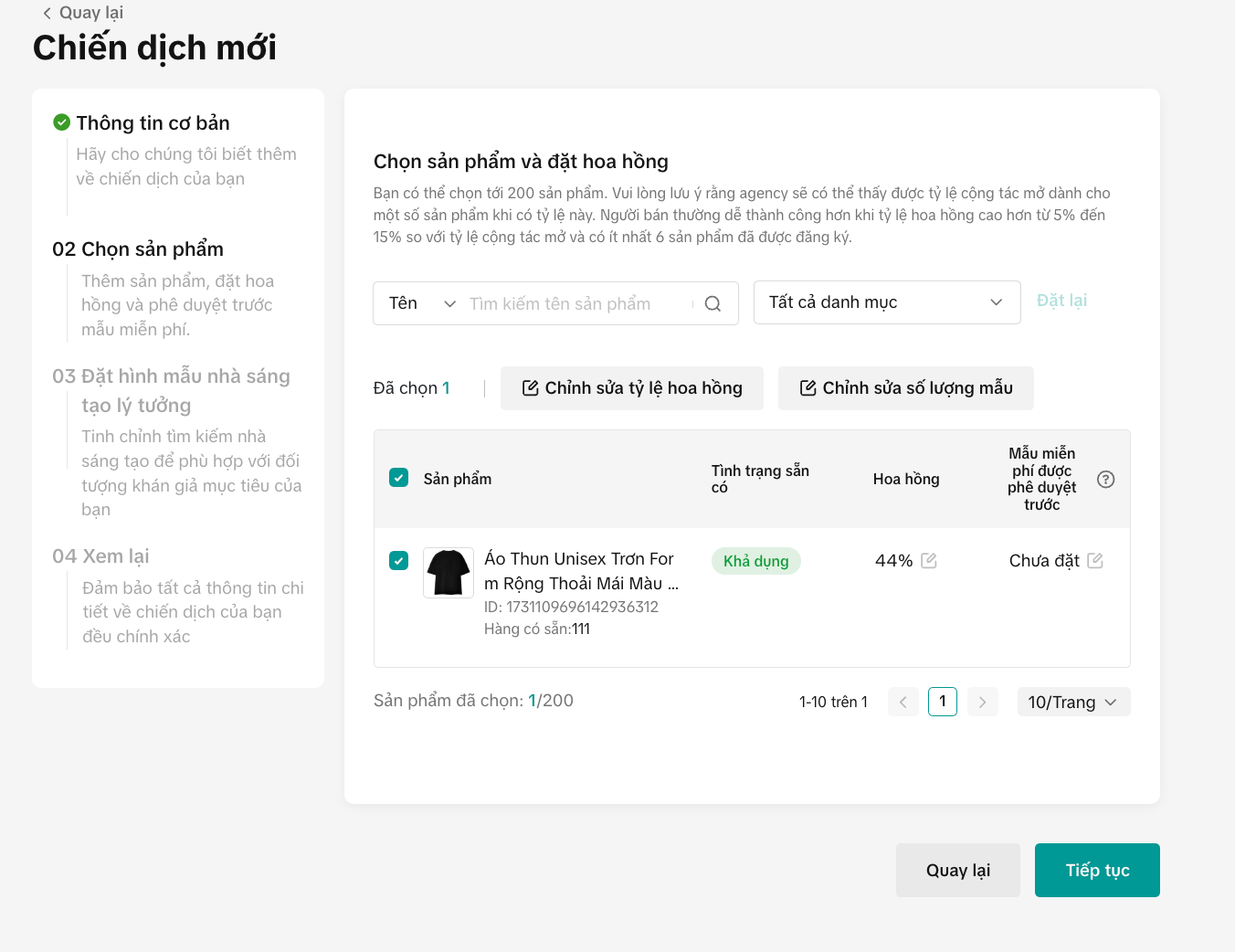This screenshot has height=952, width=1235.
Task: Click the product name search field
Action: click(x=575, y=304)
